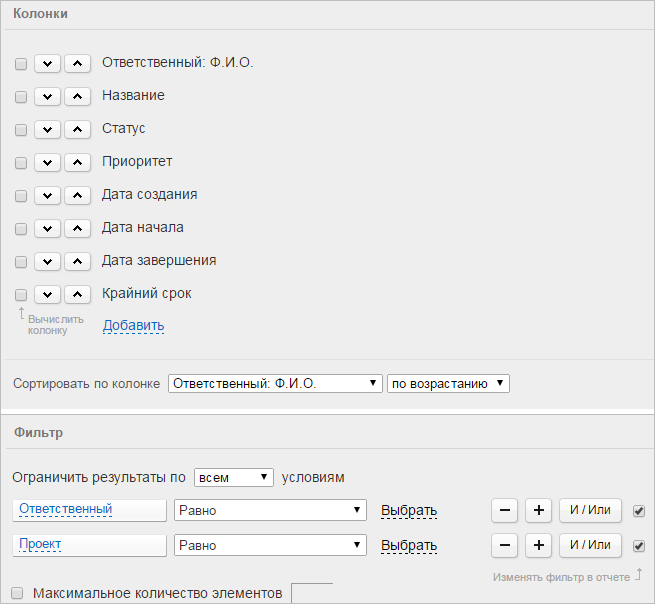The height and width of the screenshot is (604, 655).
Task: Move 'Название' column up
Action: pyautogui.click(x=77, y=96)
